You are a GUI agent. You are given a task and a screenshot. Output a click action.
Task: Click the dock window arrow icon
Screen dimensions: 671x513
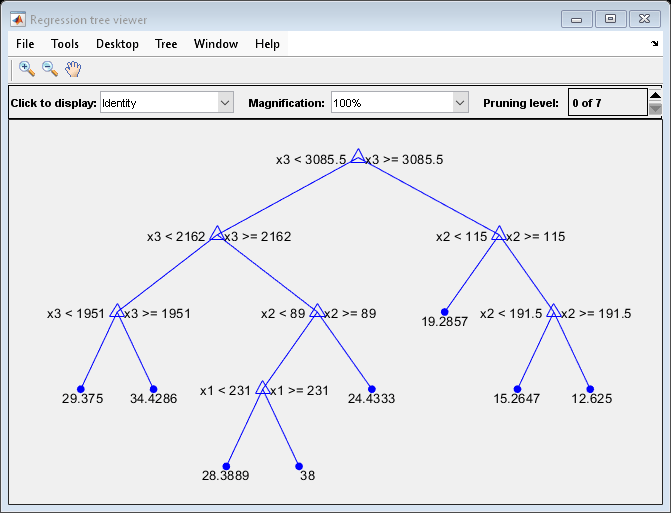pos(654,43)
